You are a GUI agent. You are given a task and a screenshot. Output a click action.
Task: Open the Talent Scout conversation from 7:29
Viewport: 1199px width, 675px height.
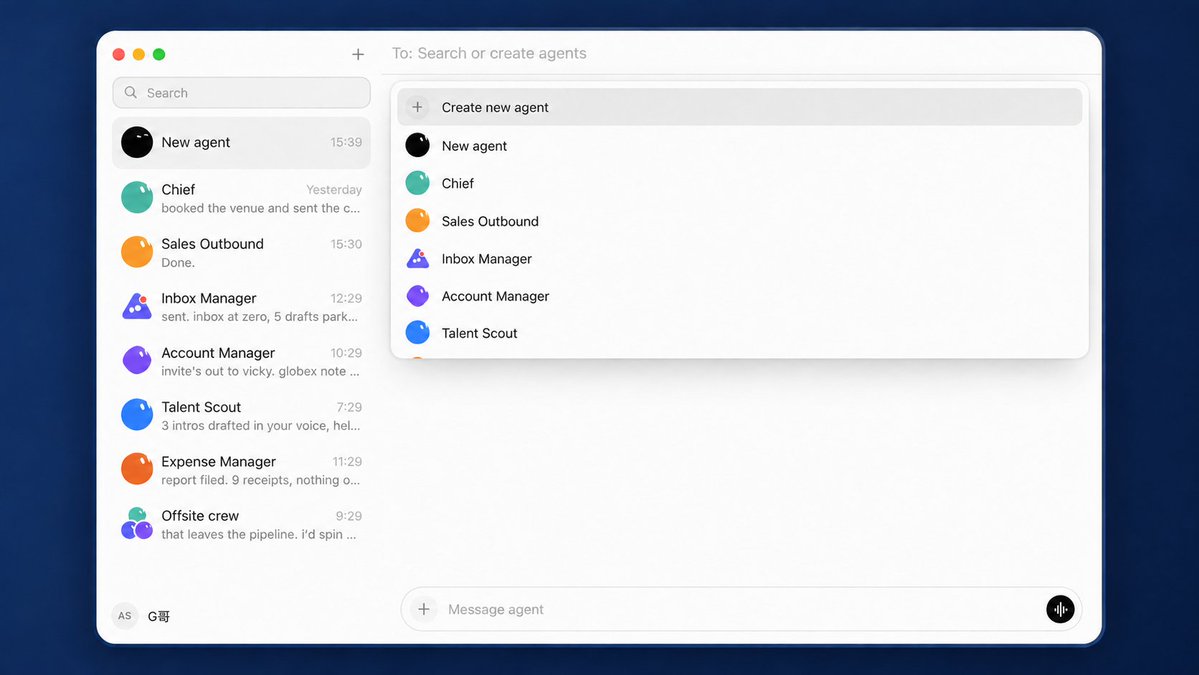(242, 415)
